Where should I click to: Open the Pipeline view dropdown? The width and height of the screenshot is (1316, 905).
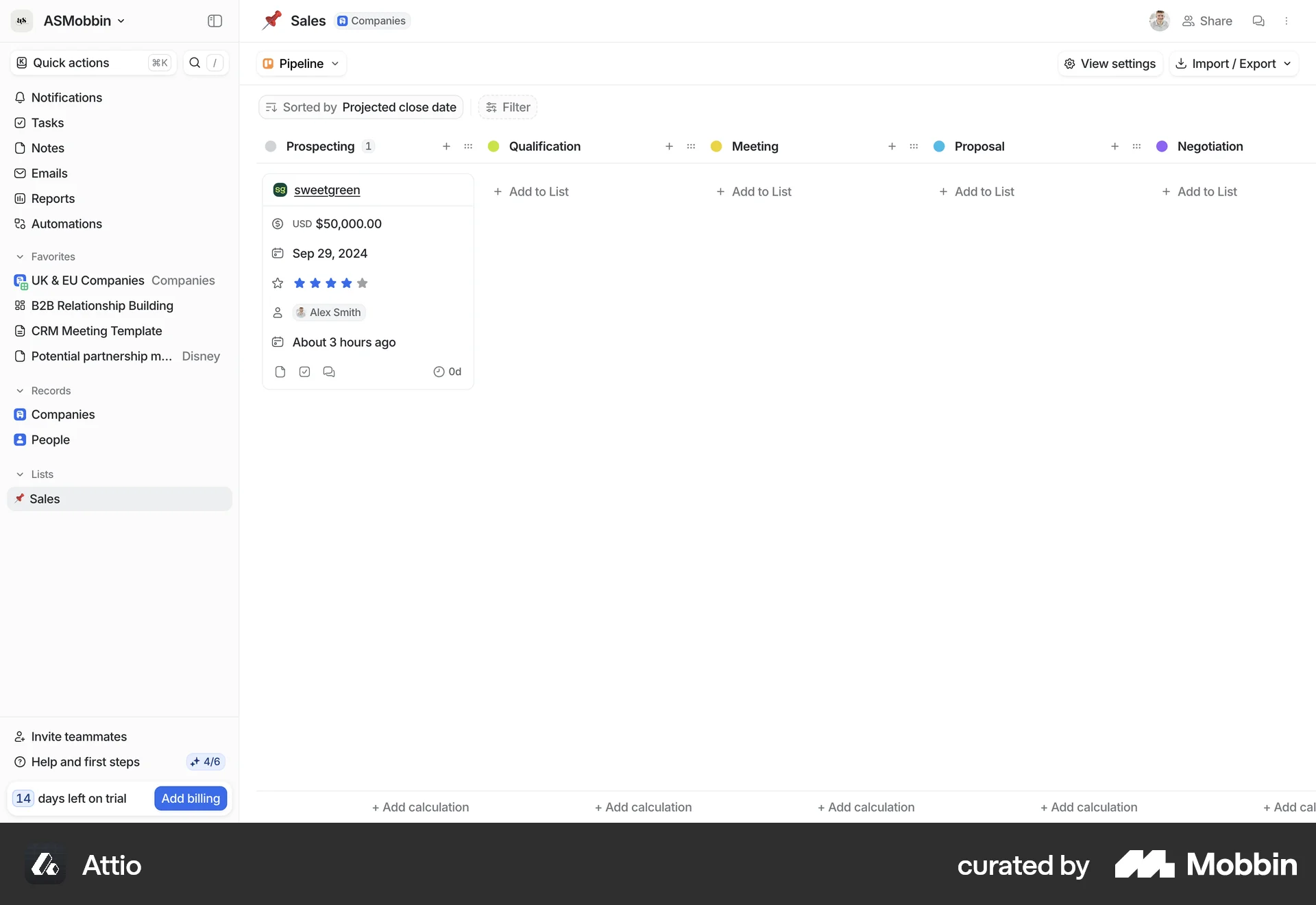300,63
